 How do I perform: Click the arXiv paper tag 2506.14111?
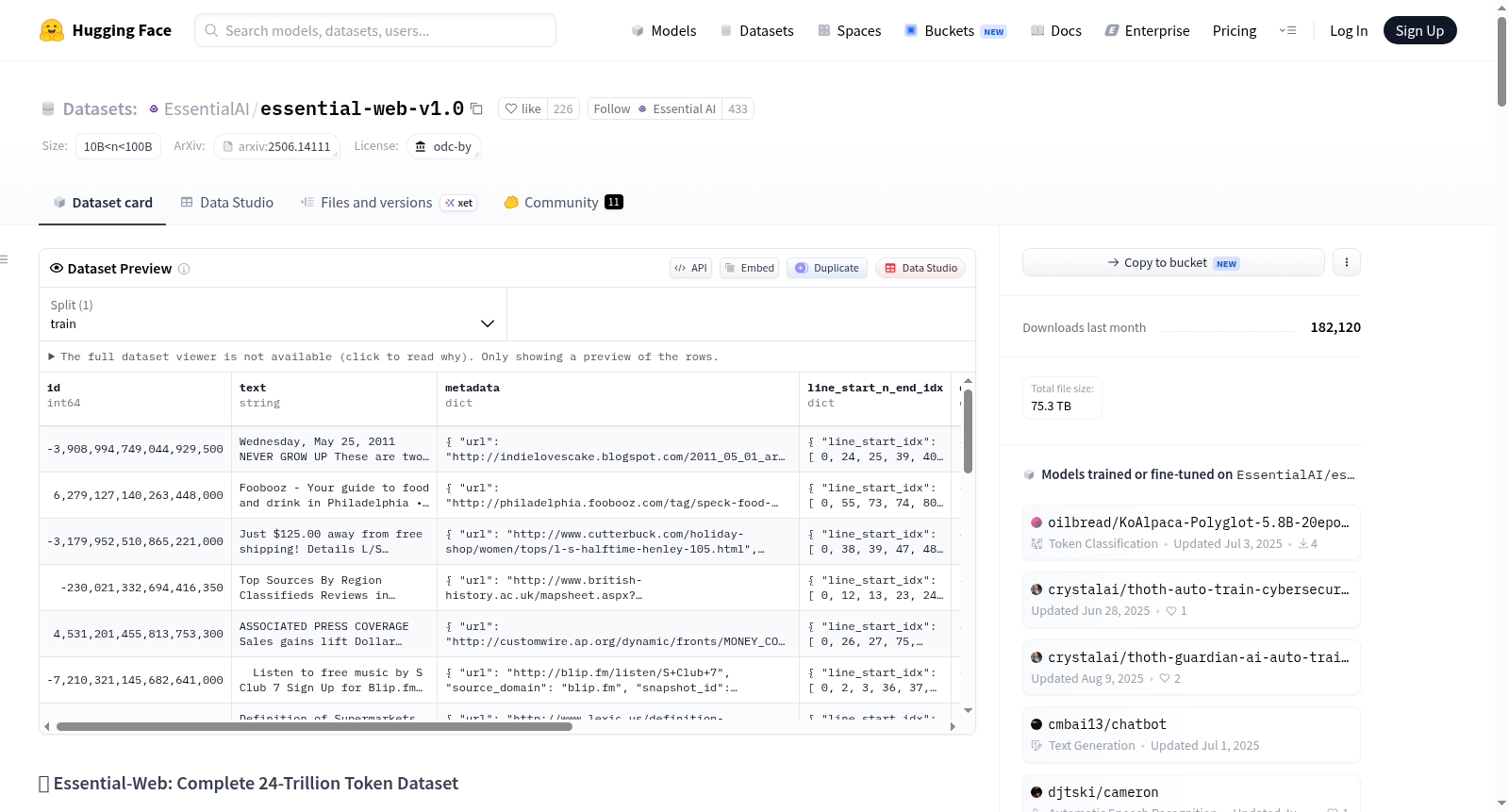[276, 146]
